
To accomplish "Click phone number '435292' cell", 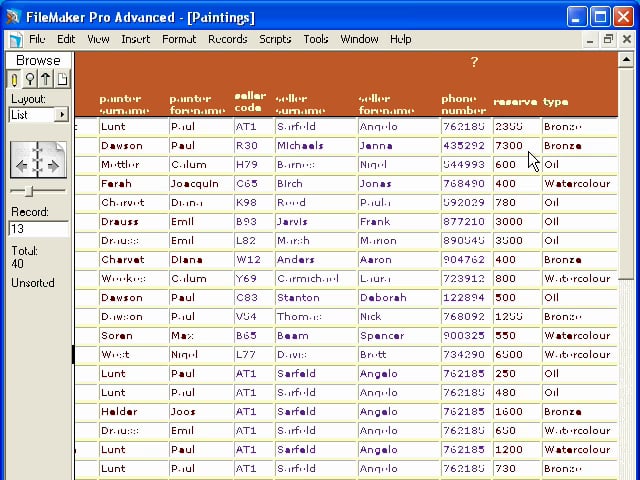I will (467, 146).
